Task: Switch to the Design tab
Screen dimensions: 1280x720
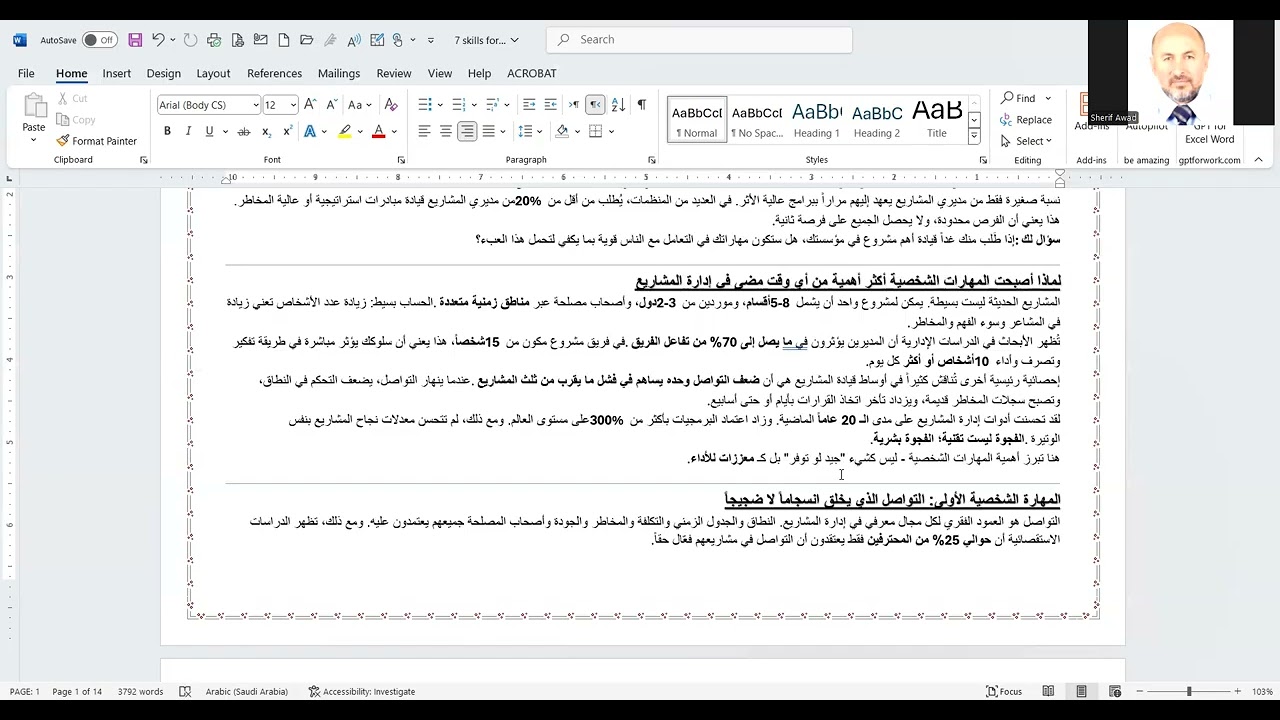Action: (163, 73)
